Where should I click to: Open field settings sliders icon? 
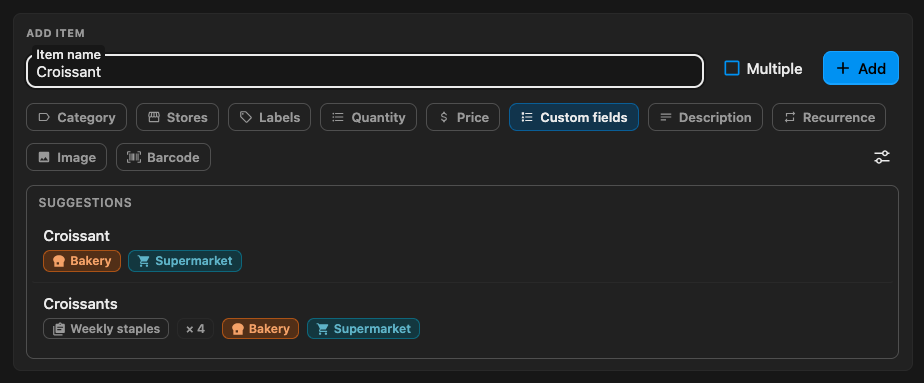[882, 157]
